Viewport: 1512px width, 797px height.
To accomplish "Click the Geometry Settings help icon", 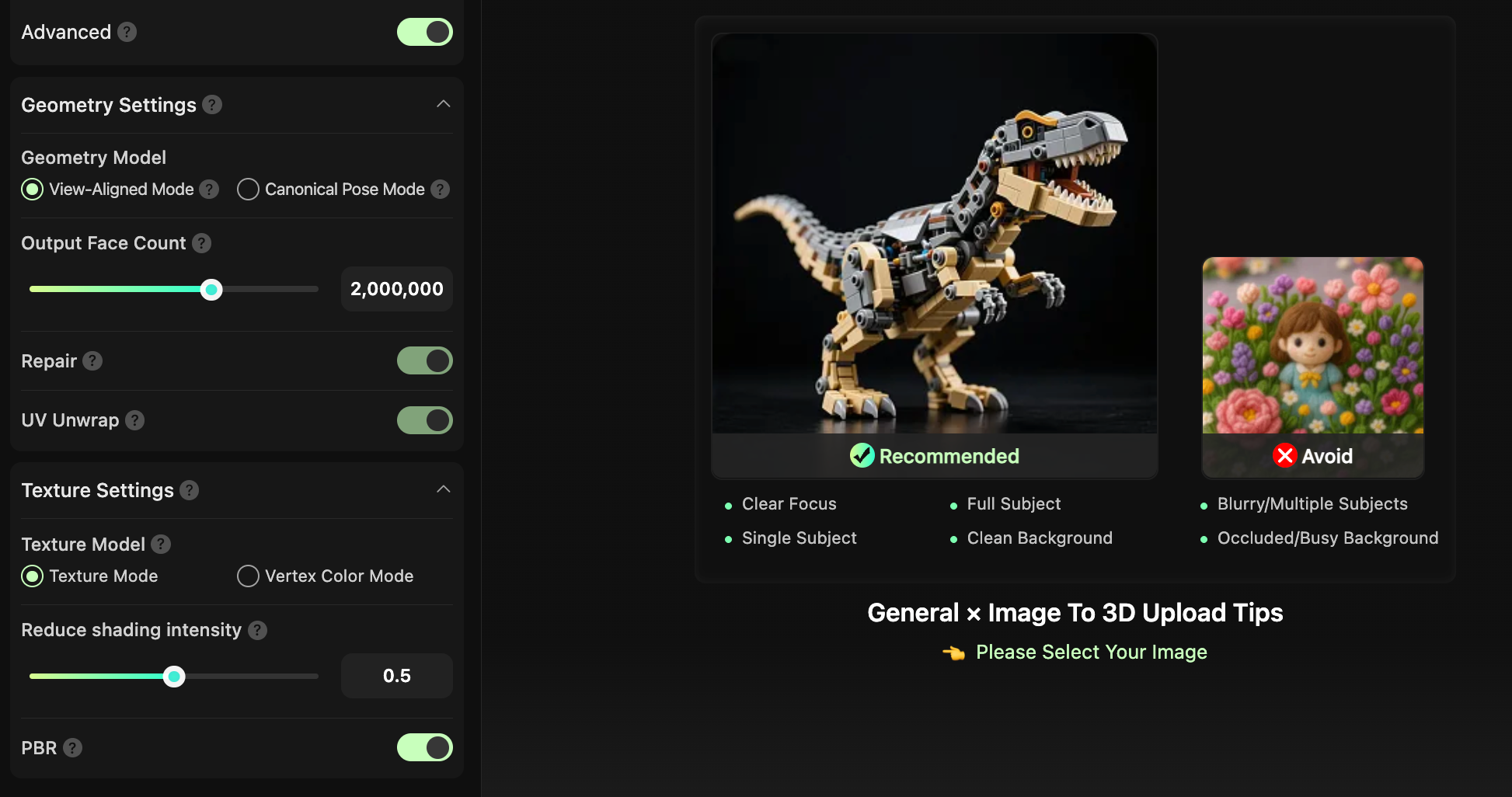I will (x=212, y=104).
